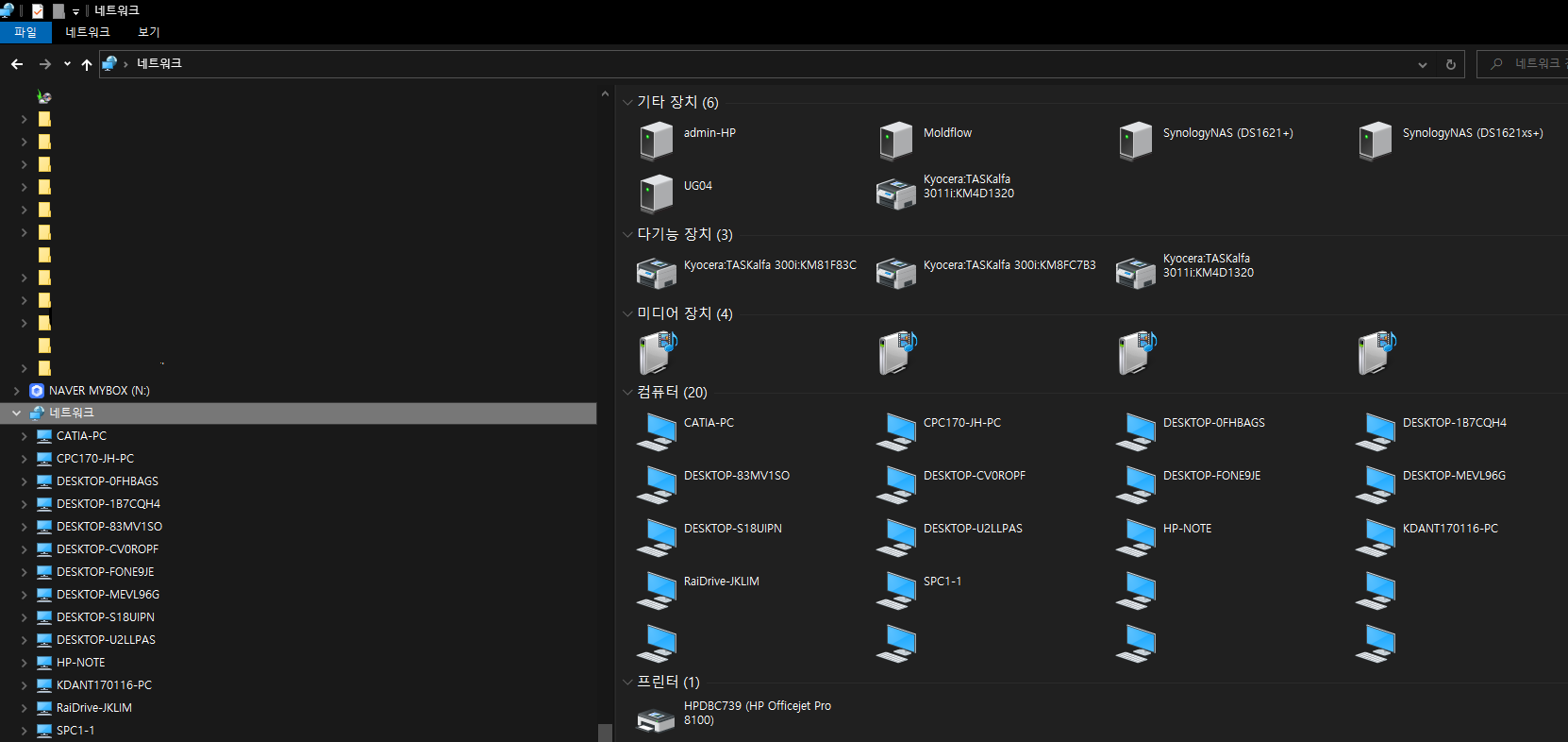Select Kyocera TASKalfa 300i KM8FC7B3 printer icon

(x=896, y=273)
